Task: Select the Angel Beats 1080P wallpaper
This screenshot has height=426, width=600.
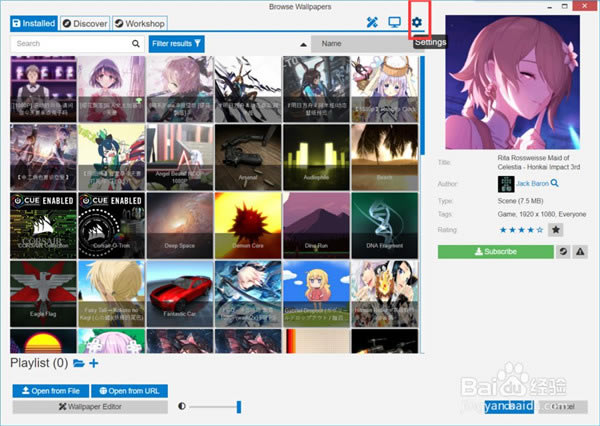Action: (x=180, y=157)
